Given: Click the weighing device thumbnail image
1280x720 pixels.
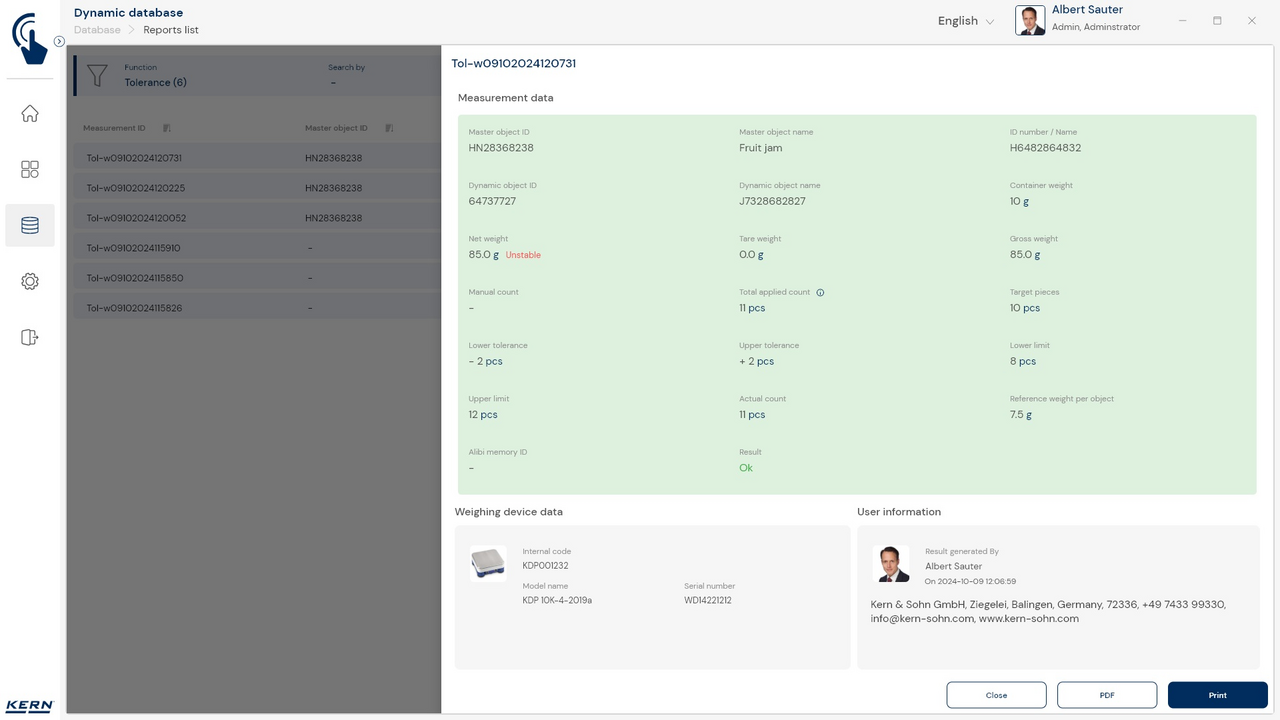Looking at the screenshot, I should (488, 564).
